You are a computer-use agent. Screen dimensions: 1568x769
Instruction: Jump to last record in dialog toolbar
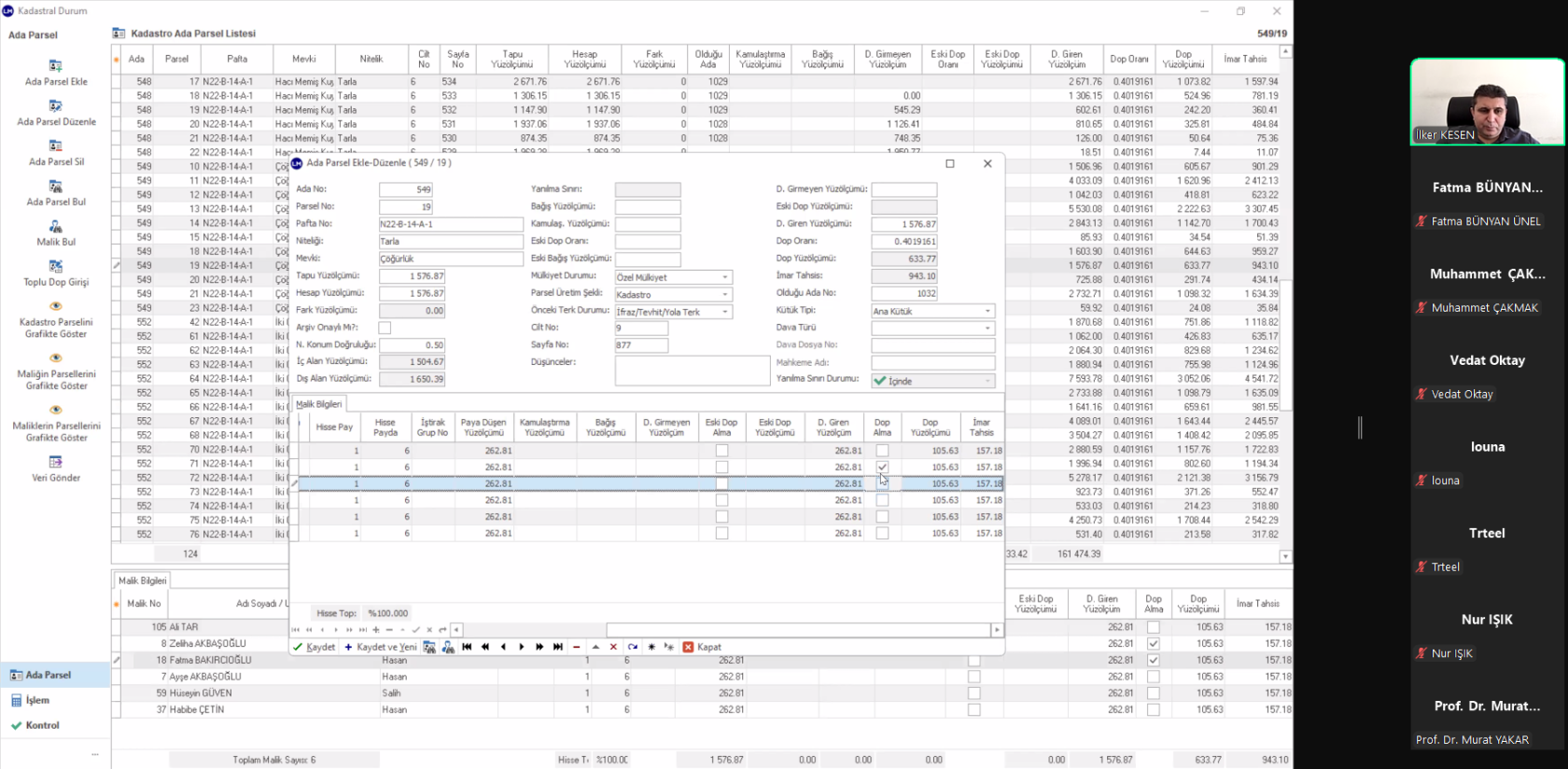tap(558, 647)
